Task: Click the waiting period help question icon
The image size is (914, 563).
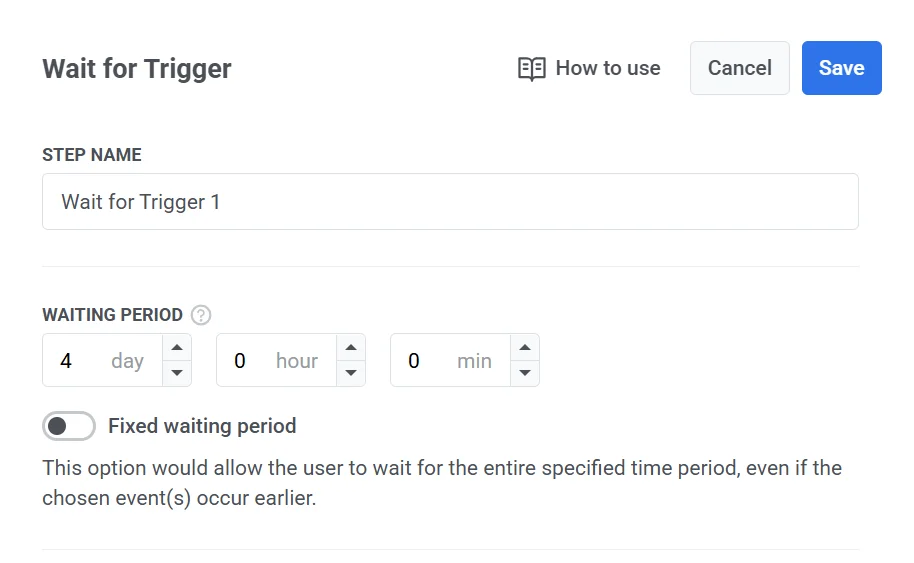Action: point(201,315)
